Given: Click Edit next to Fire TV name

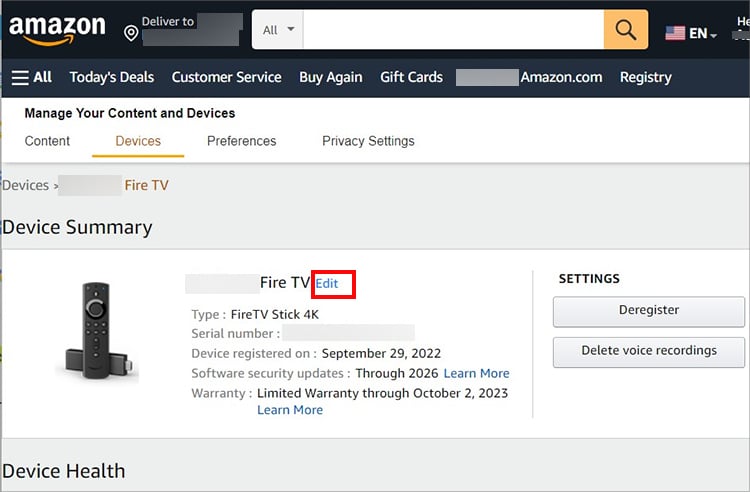Looking at the screenshot, I should pos(327,284).
